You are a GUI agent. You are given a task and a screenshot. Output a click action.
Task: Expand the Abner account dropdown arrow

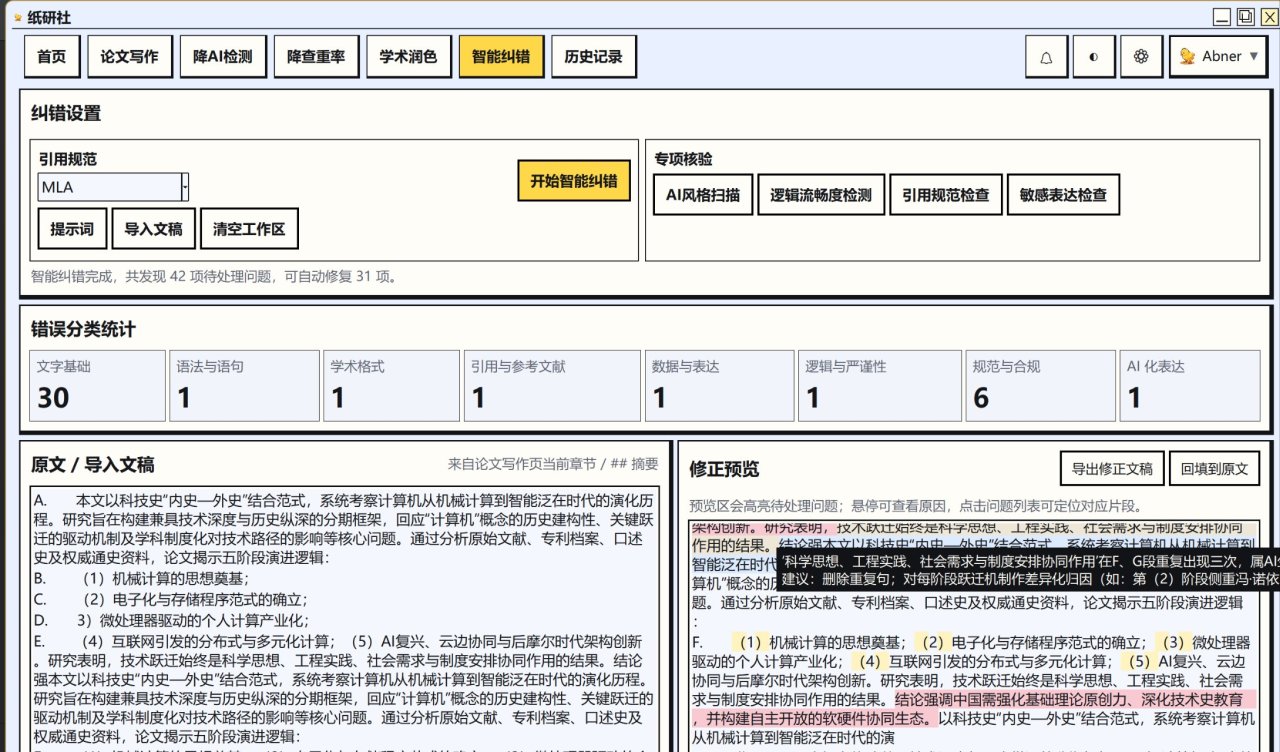pos(1253,57)
